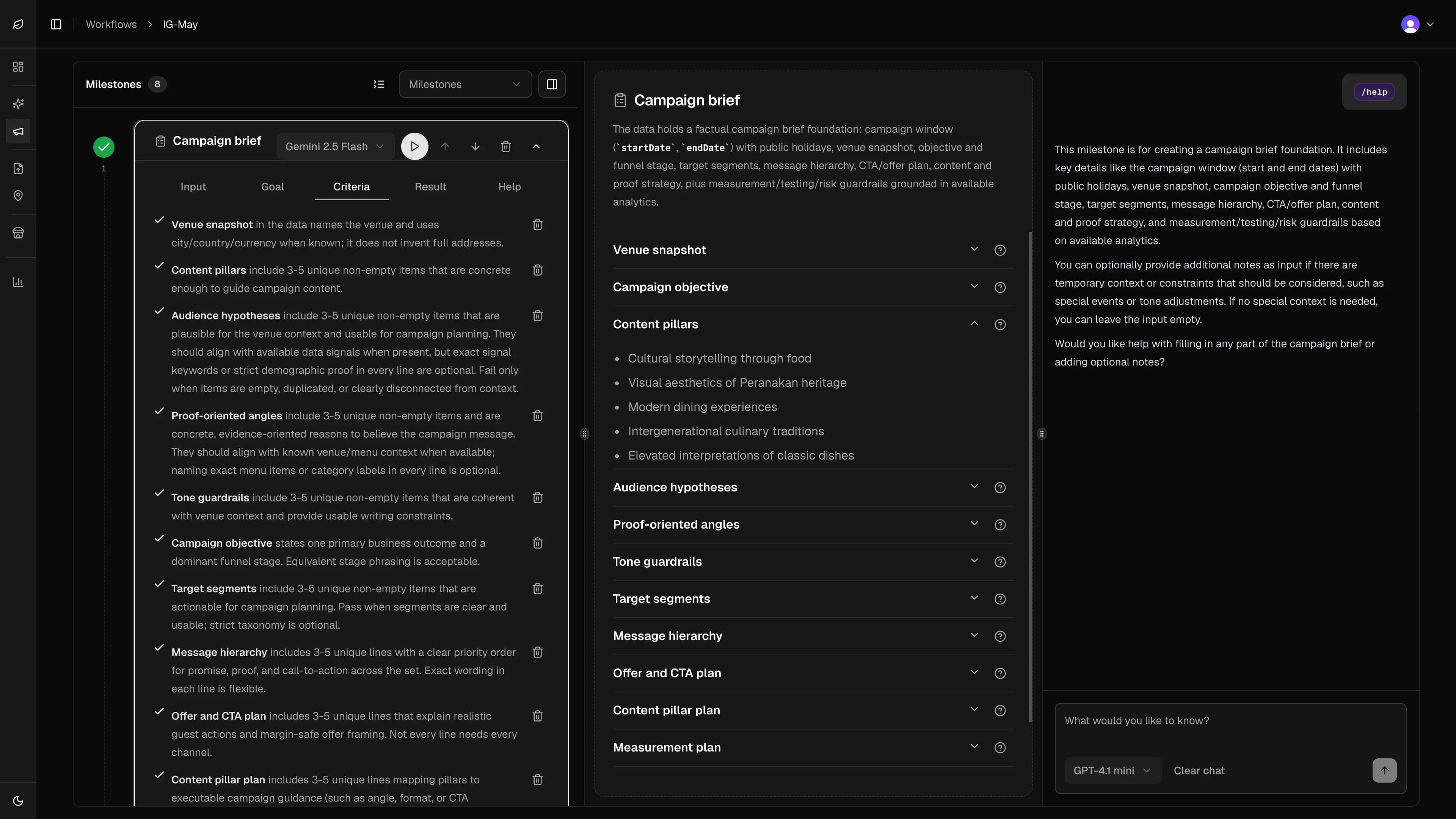Screen dimensions: 1456x819
Task: Open the Gemini 2.5 Flash model dropdown
Action: coord(335,146)
